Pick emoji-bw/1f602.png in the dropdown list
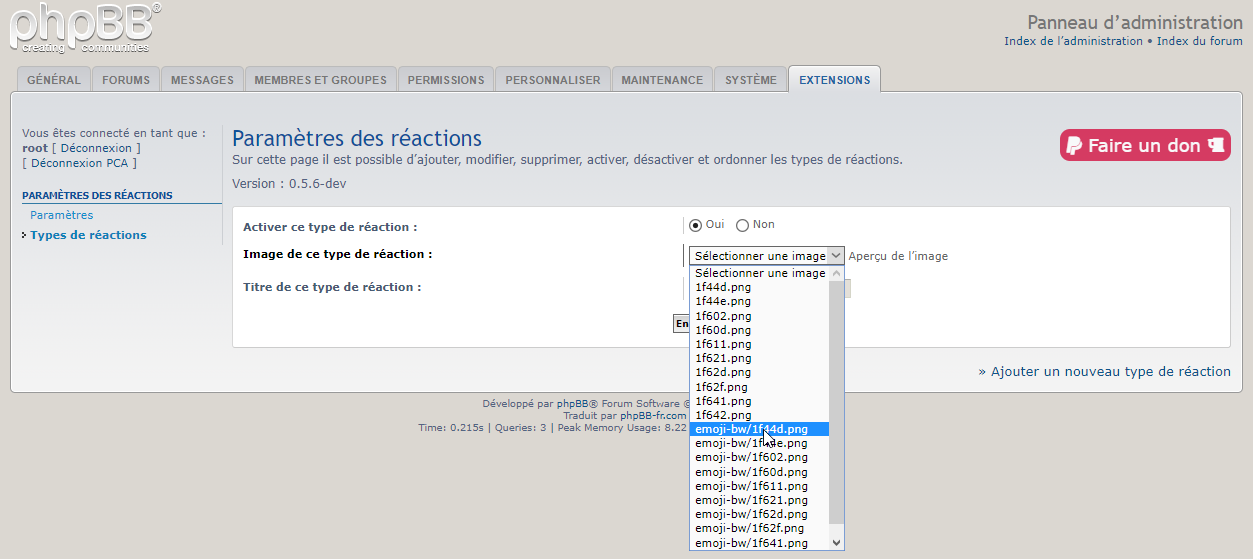 [751, 457]
